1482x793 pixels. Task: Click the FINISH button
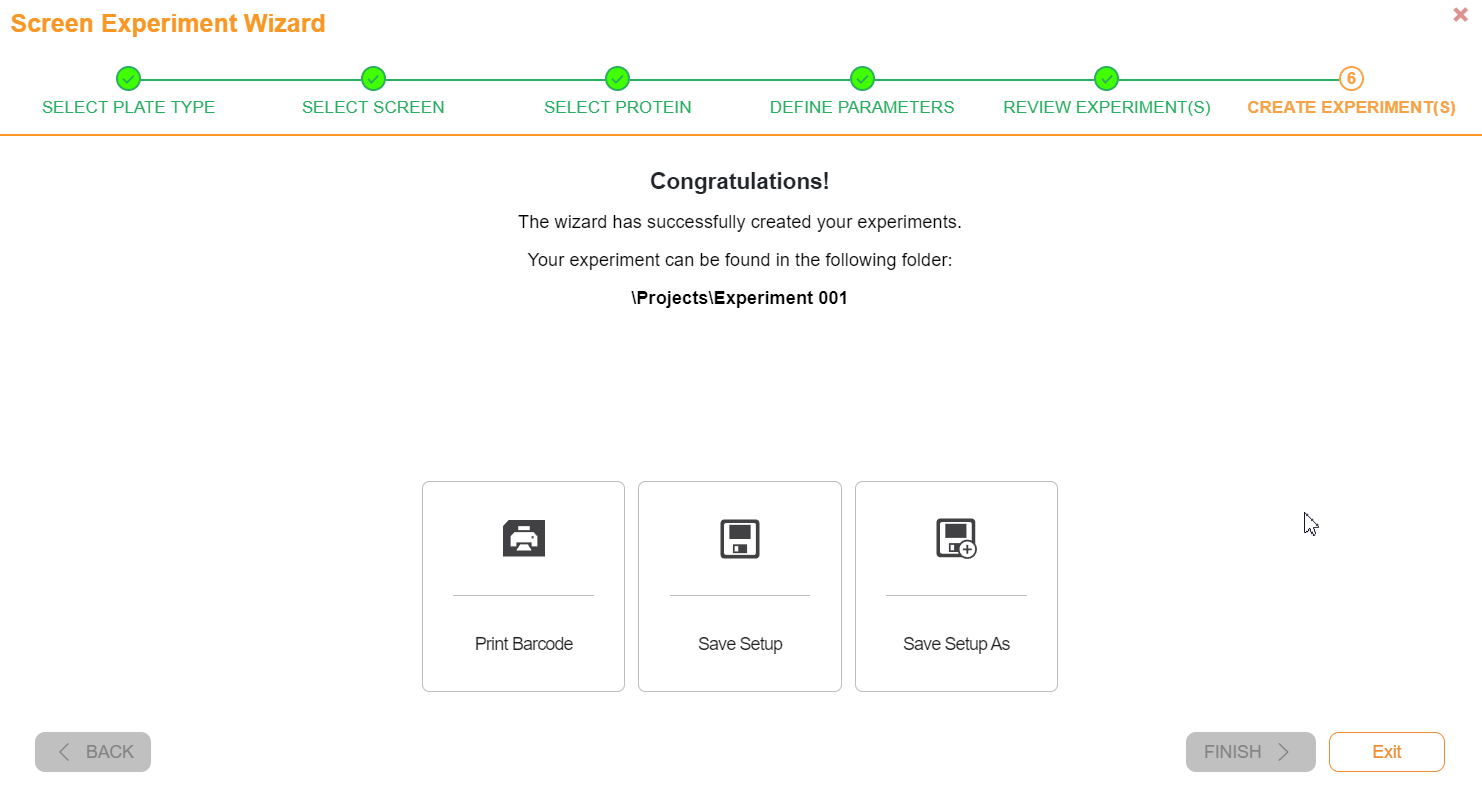pos(1250,751)
